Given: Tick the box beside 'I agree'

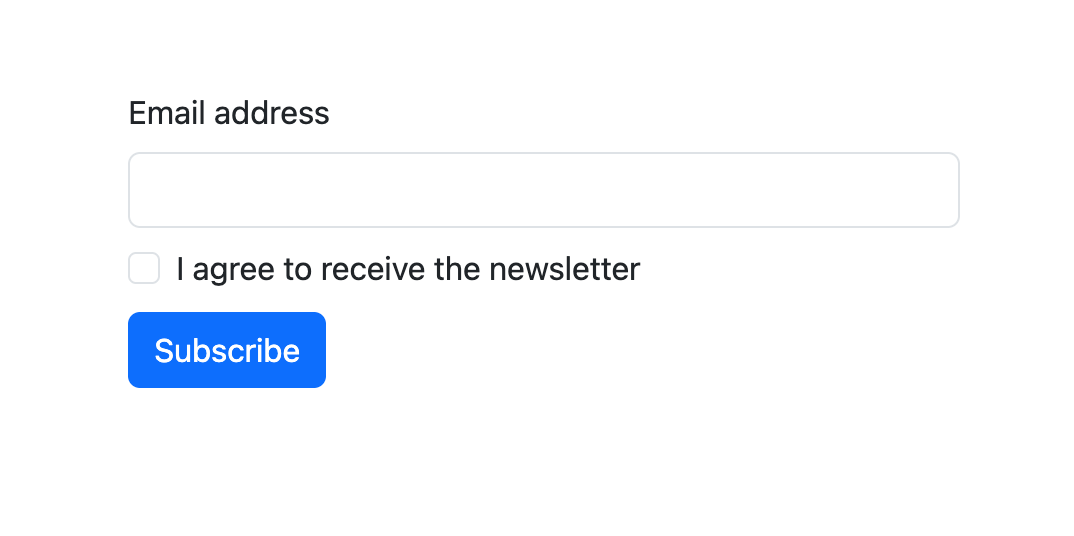Looking at the screenshot, I should click(144, 269).
